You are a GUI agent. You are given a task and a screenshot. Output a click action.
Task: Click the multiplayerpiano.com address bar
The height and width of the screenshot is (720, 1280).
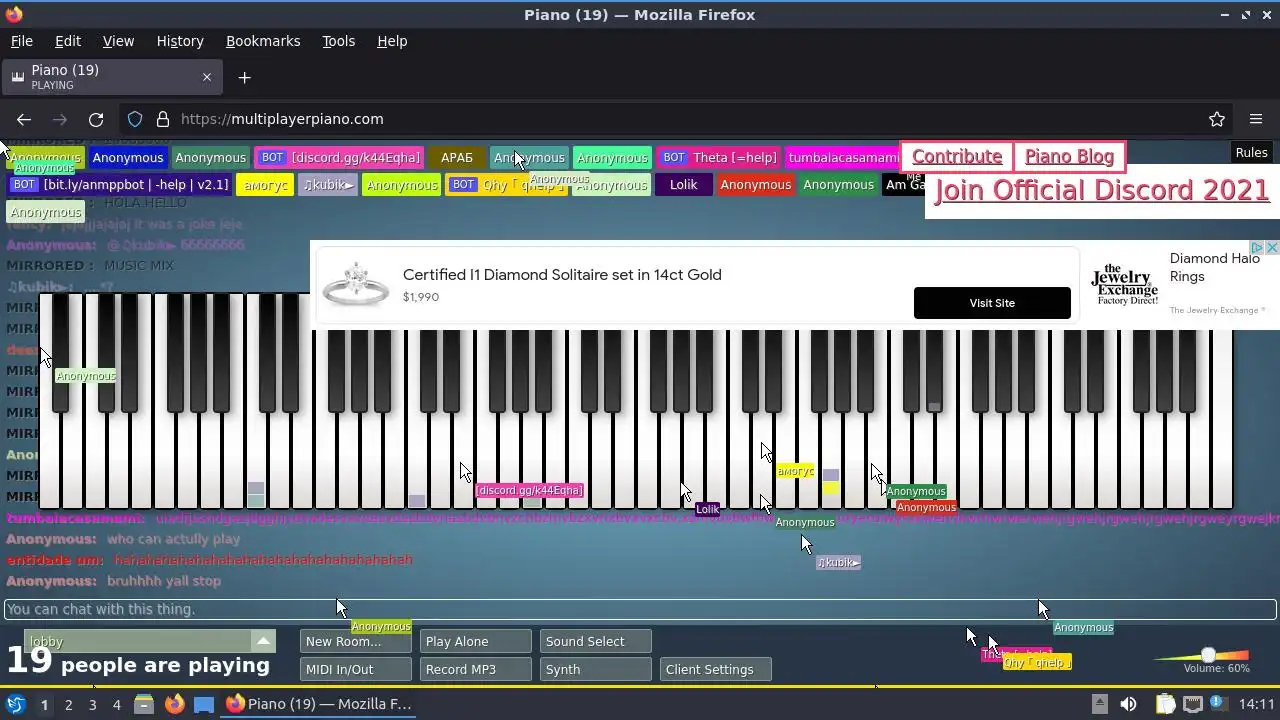click(x=660, y=119)
